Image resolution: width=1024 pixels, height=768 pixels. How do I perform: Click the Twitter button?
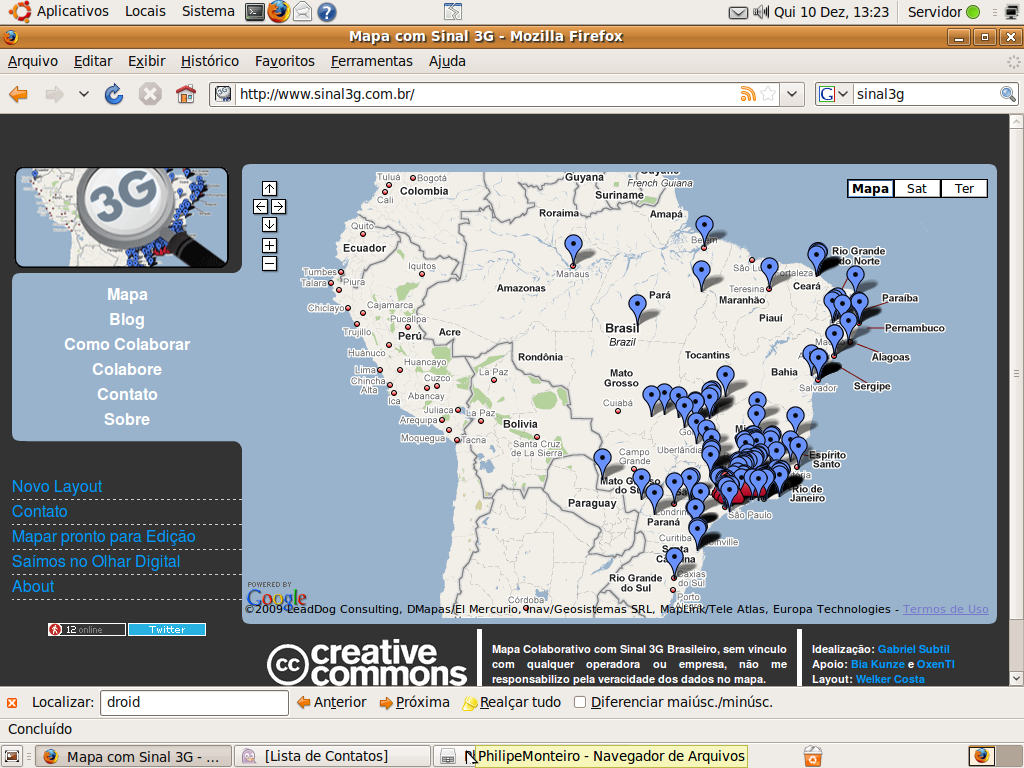(167, 630)
